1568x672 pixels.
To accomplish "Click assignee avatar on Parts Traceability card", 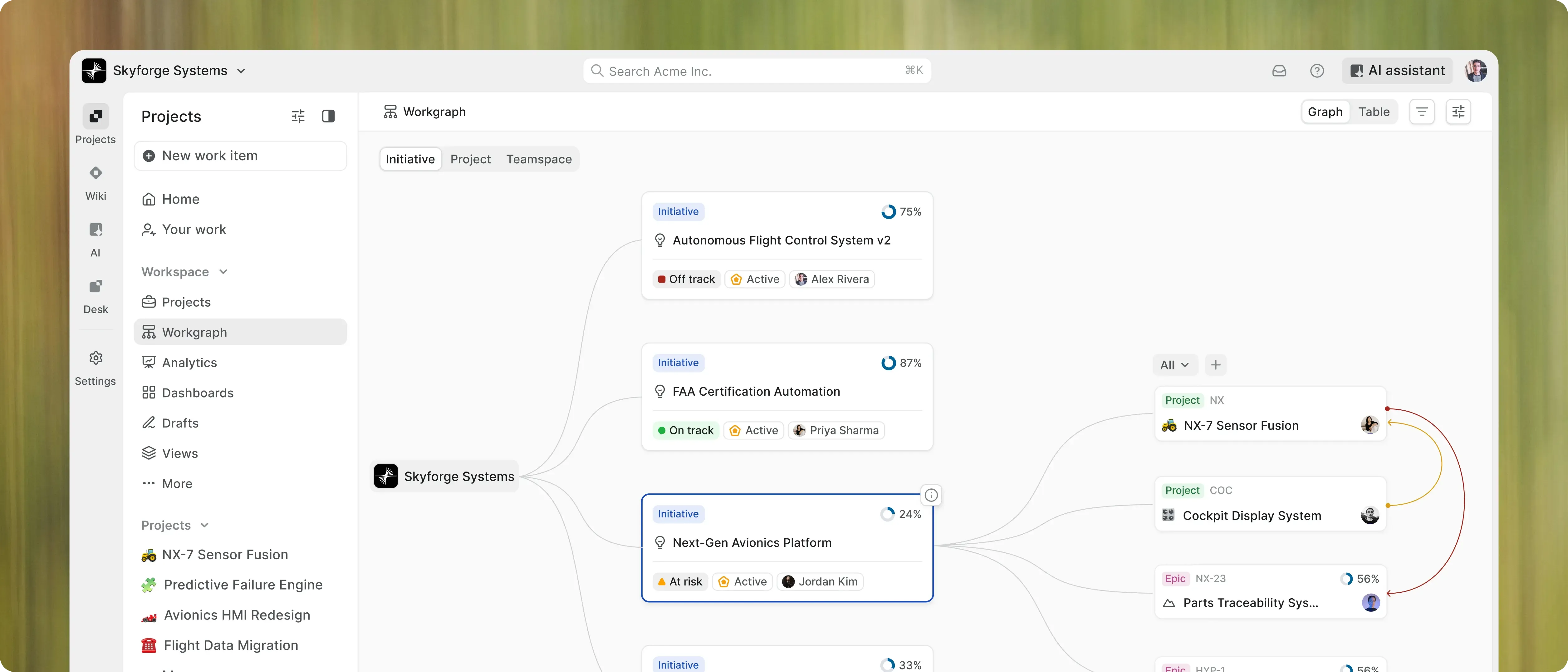I will point(1370,603).
